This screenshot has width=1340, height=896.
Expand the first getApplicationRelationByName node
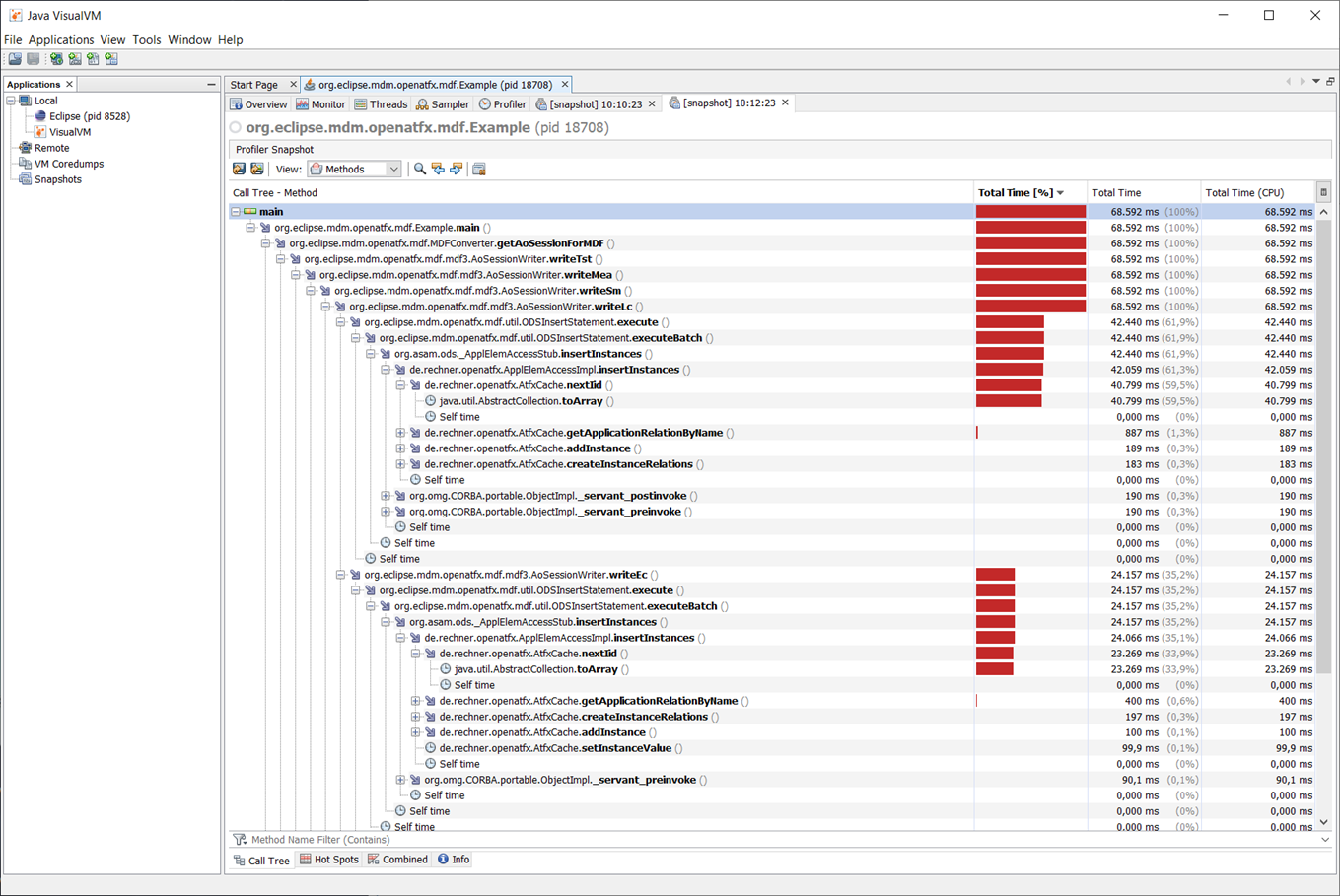point(400,433)
